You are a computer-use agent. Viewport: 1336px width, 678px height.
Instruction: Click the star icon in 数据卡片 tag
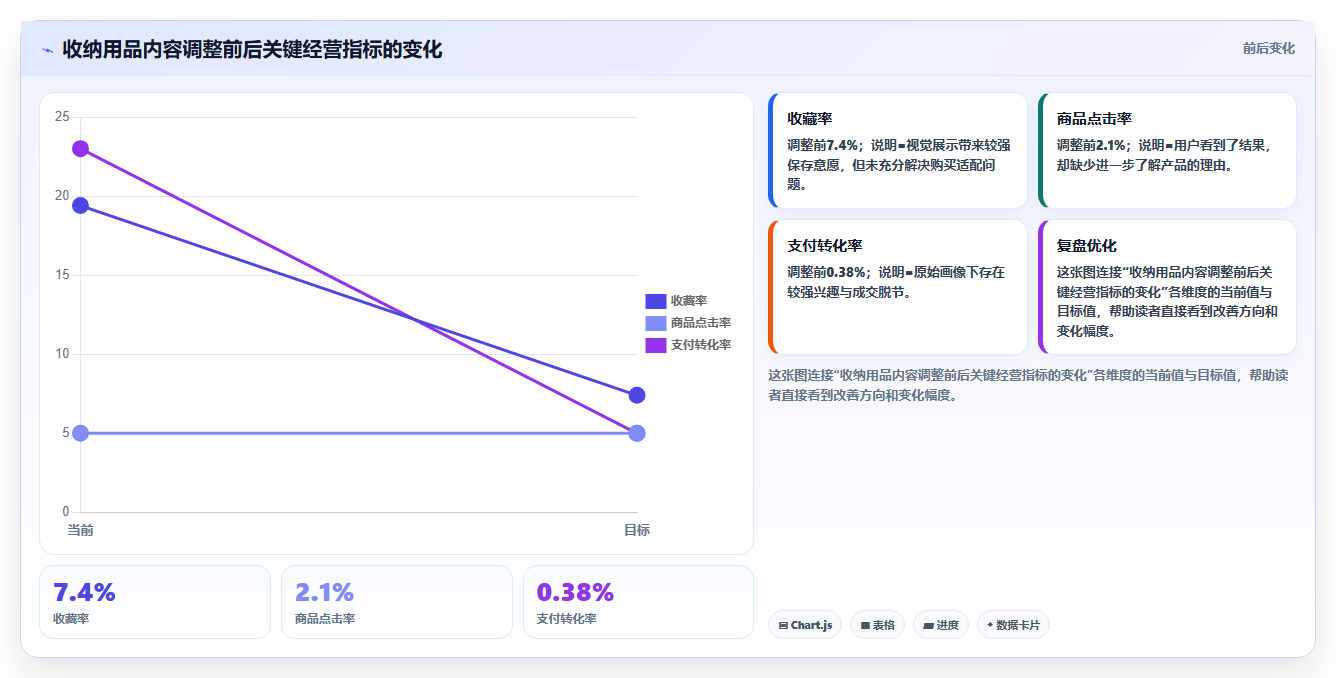(990, 625)
